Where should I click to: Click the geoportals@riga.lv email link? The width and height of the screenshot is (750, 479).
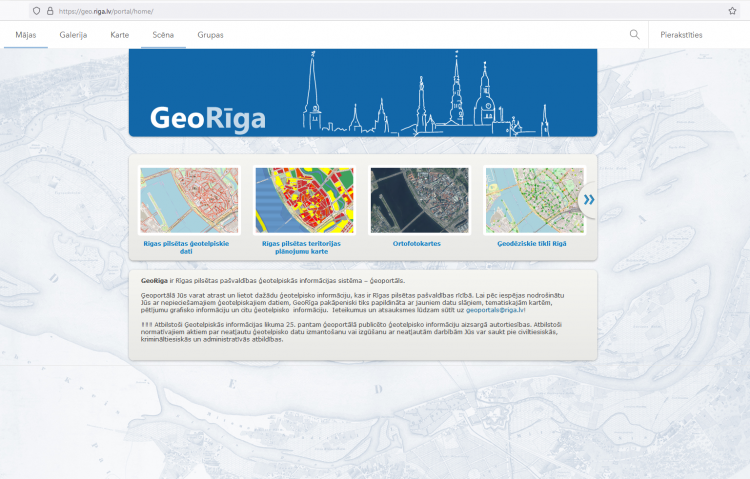tap(495, 310)
